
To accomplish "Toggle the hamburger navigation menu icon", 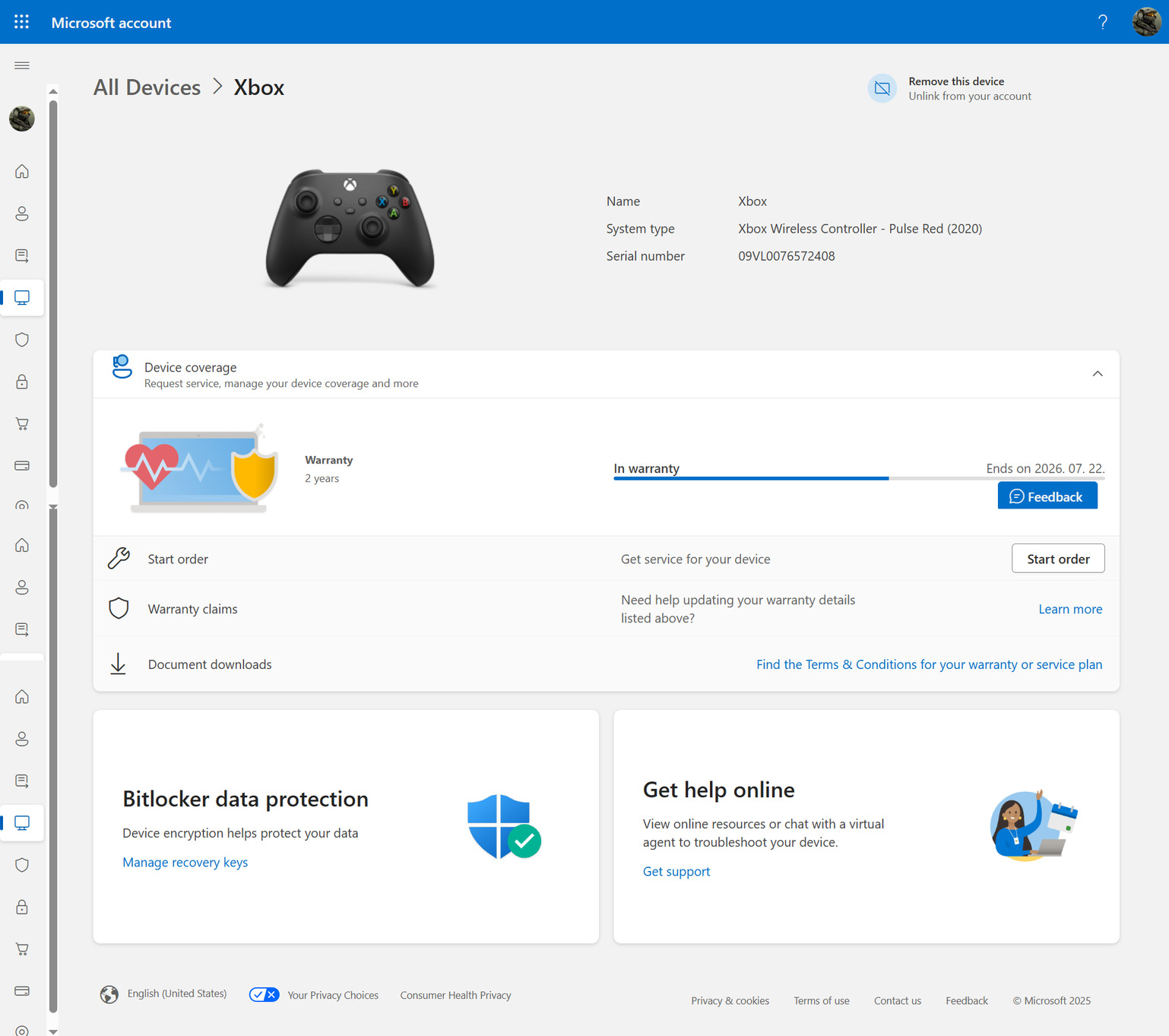I will pos(22,65).
